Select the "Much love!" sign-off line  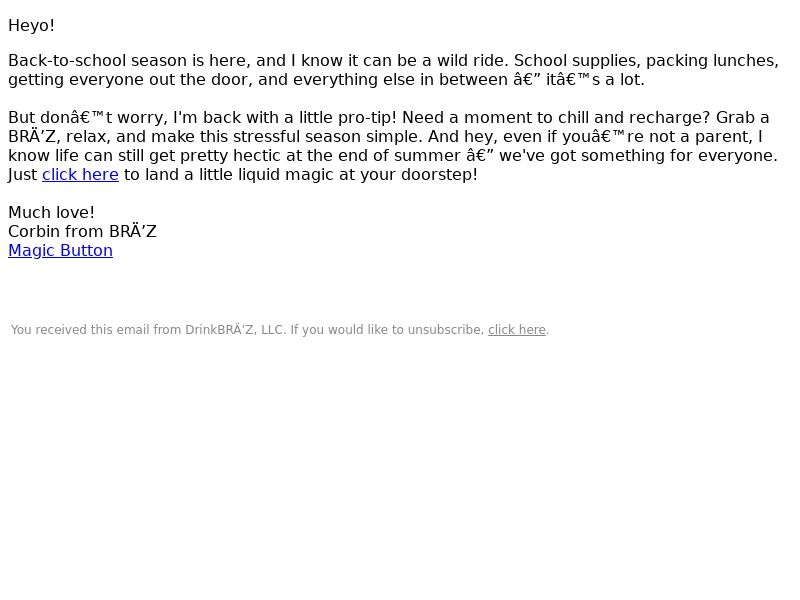pos(51,212)
